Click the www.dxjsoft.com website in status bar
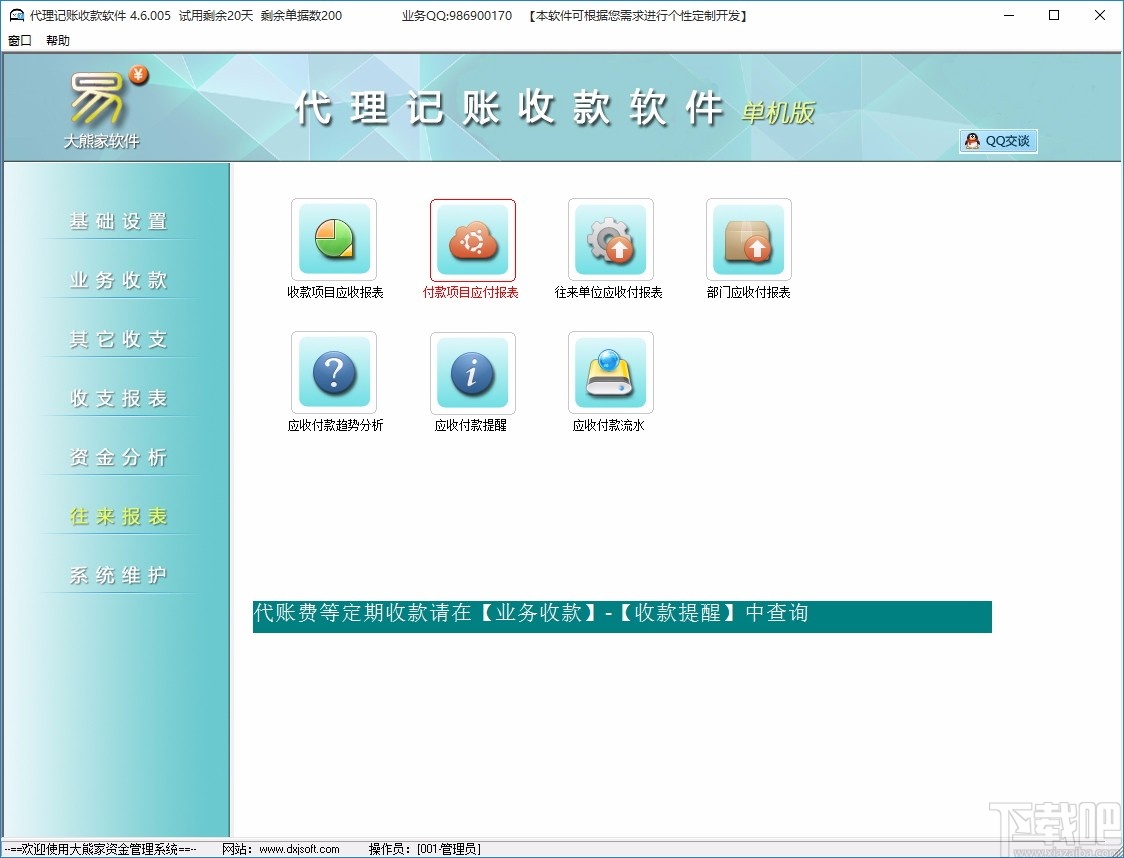 point(299,849)
